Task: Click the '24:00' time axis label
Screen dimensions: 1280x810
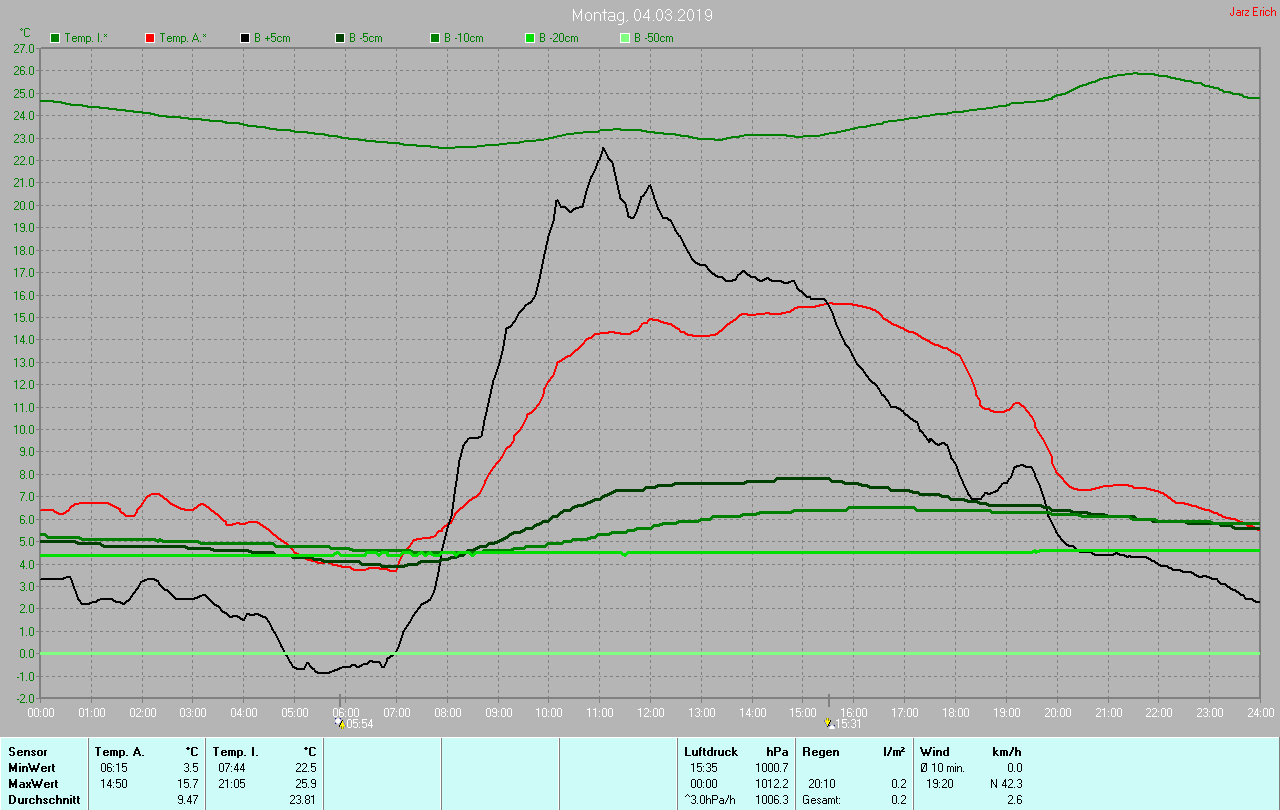Action: [1260, 713]
